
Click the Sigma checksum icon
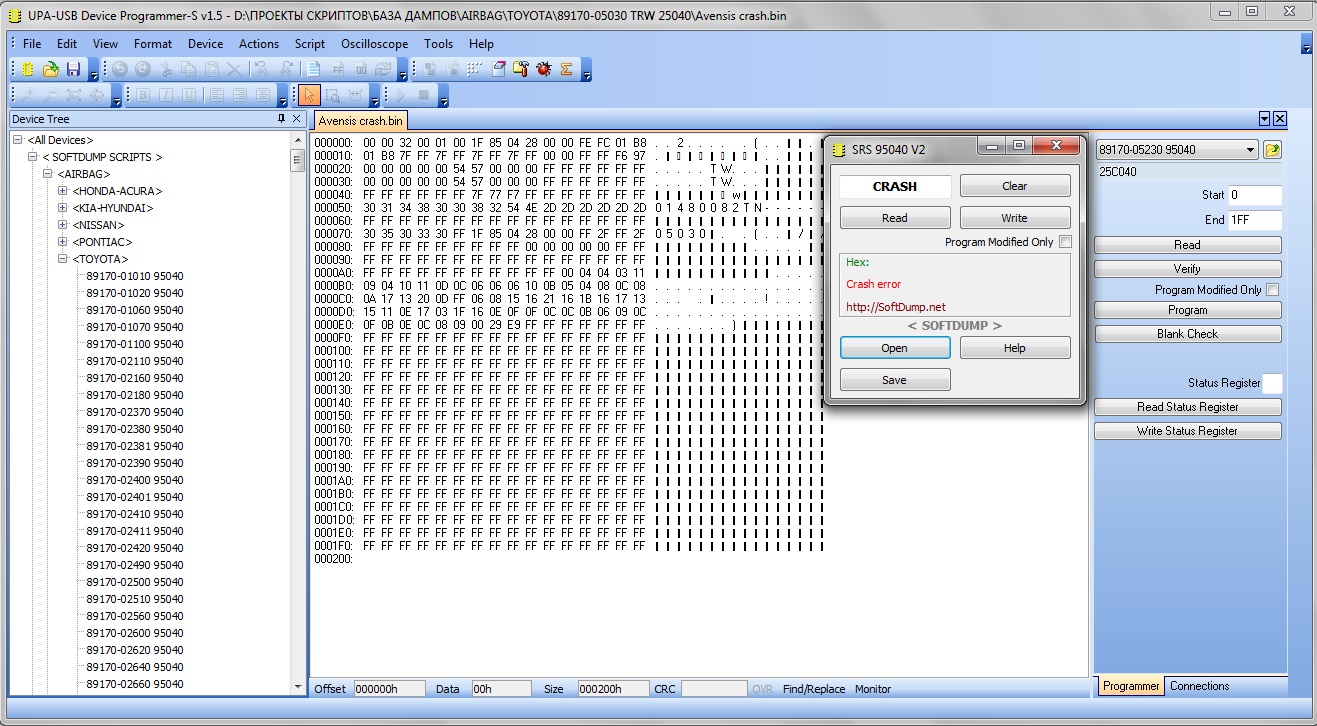[x=566, y=69]
